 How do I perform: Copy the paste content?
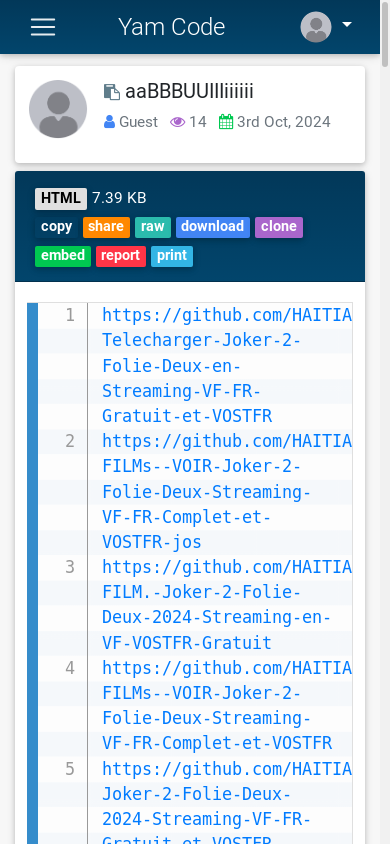click(x=56, y=227)
